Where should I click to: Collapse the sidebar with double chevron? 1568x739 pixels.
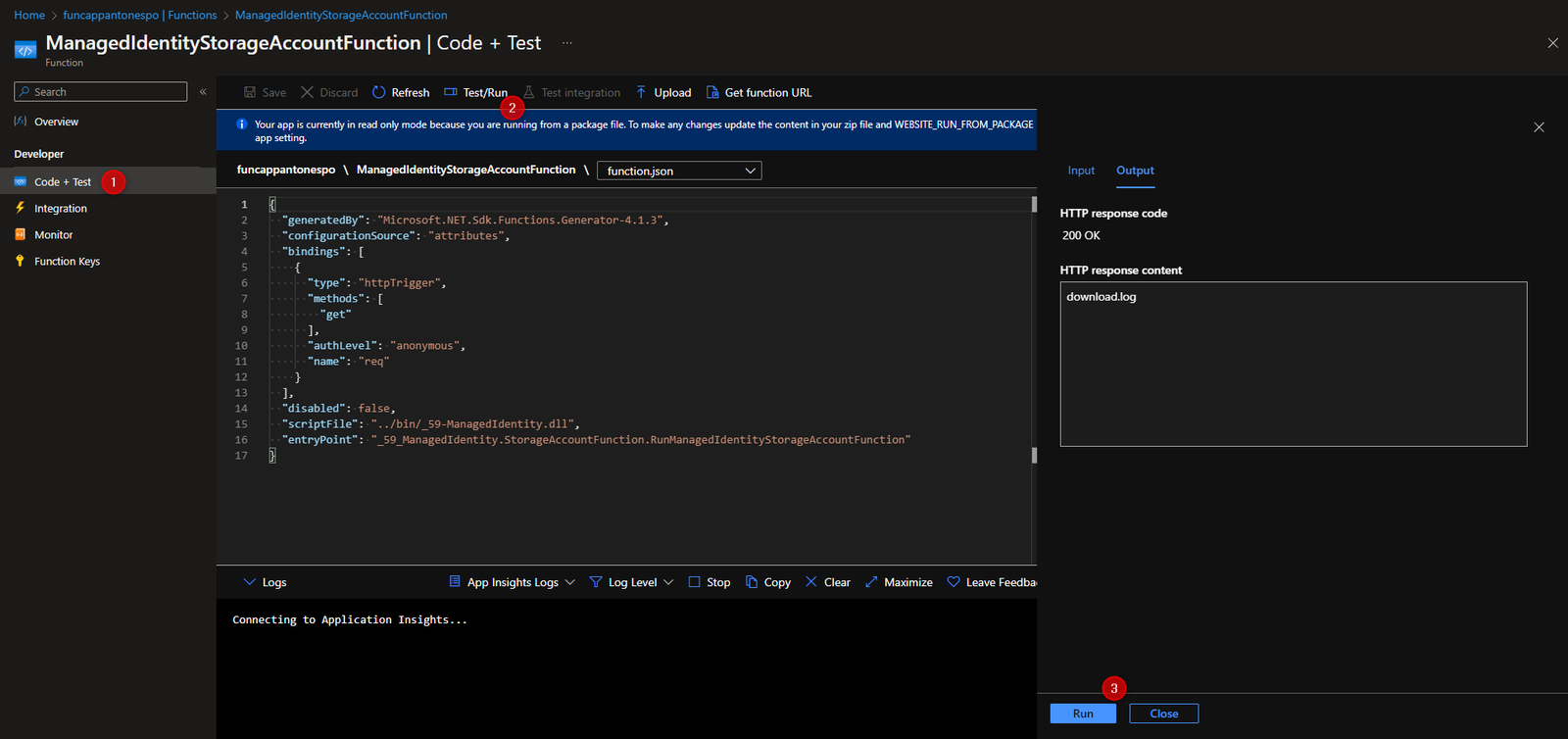pyautogui.click(x=203, y=91)
